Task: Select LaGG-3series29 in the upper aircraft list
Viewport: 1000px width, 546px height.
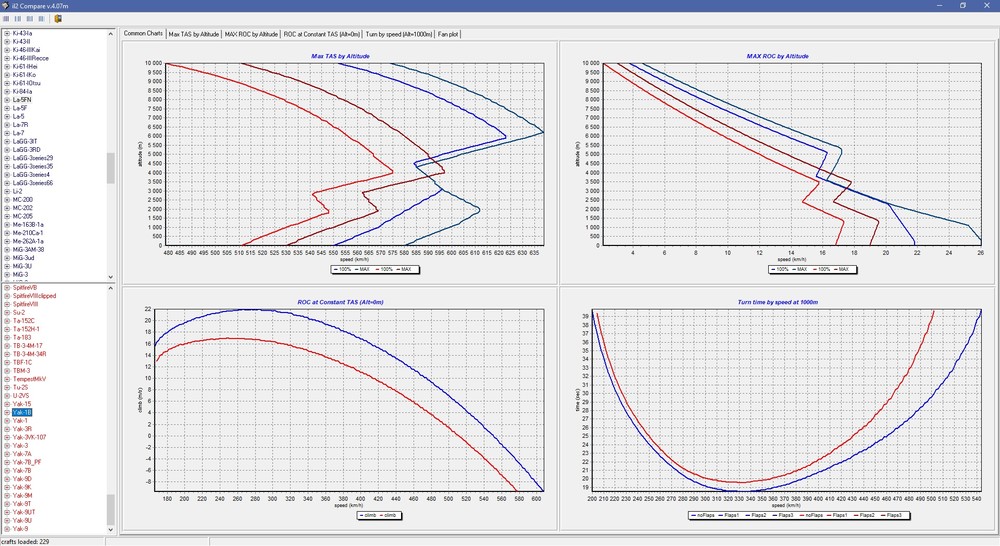Action: tap(33, 158)
